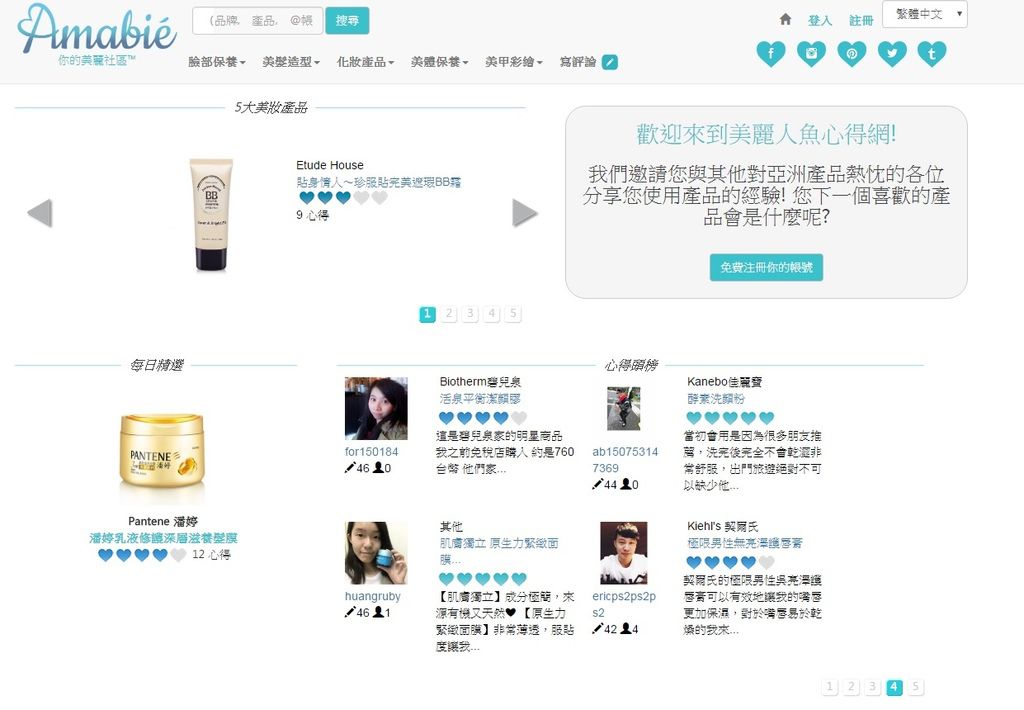The height and width of the screenshot is (710, 1024).
Task: Click the Etude House brand name
Action: pyautogui.click(x=330, y=165)
